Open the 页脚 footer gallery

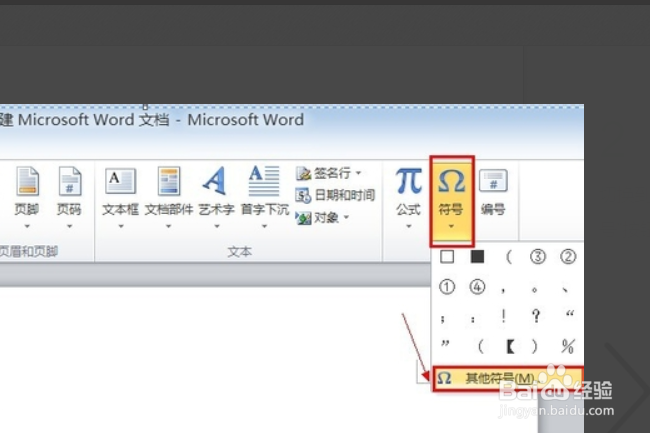(x=27, y=197)
